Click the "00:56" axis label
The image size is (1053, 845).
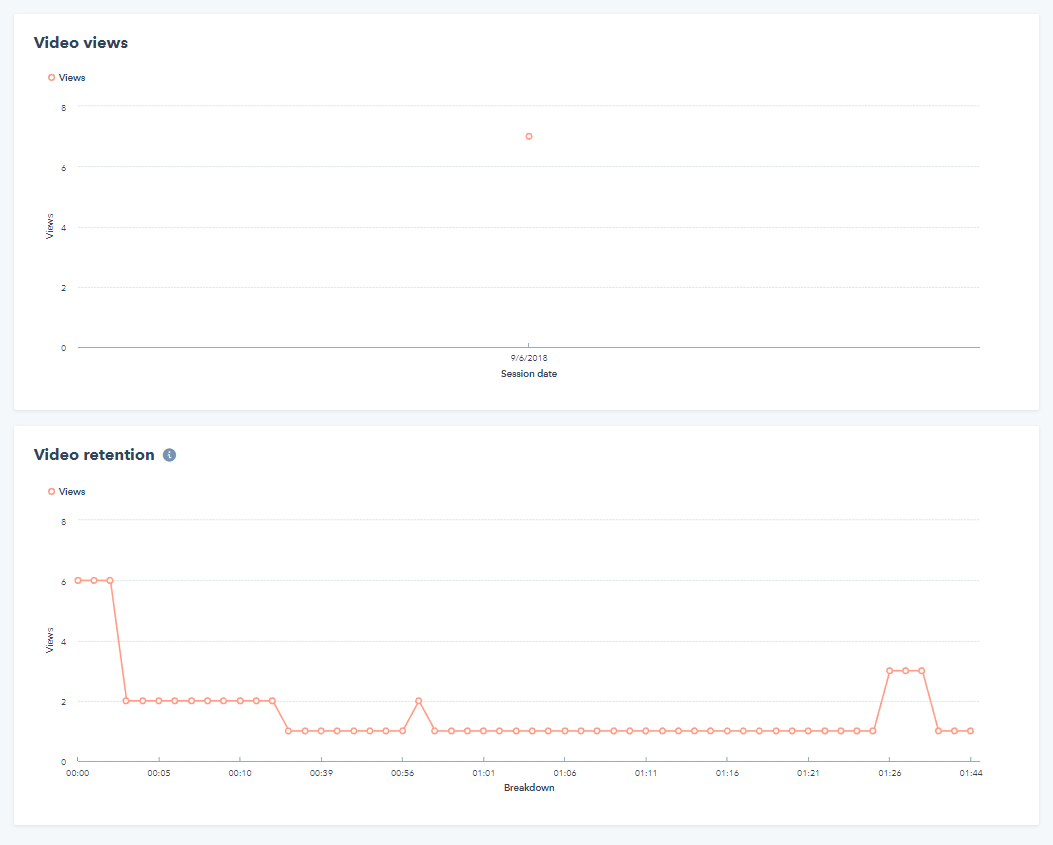(402, 773)
